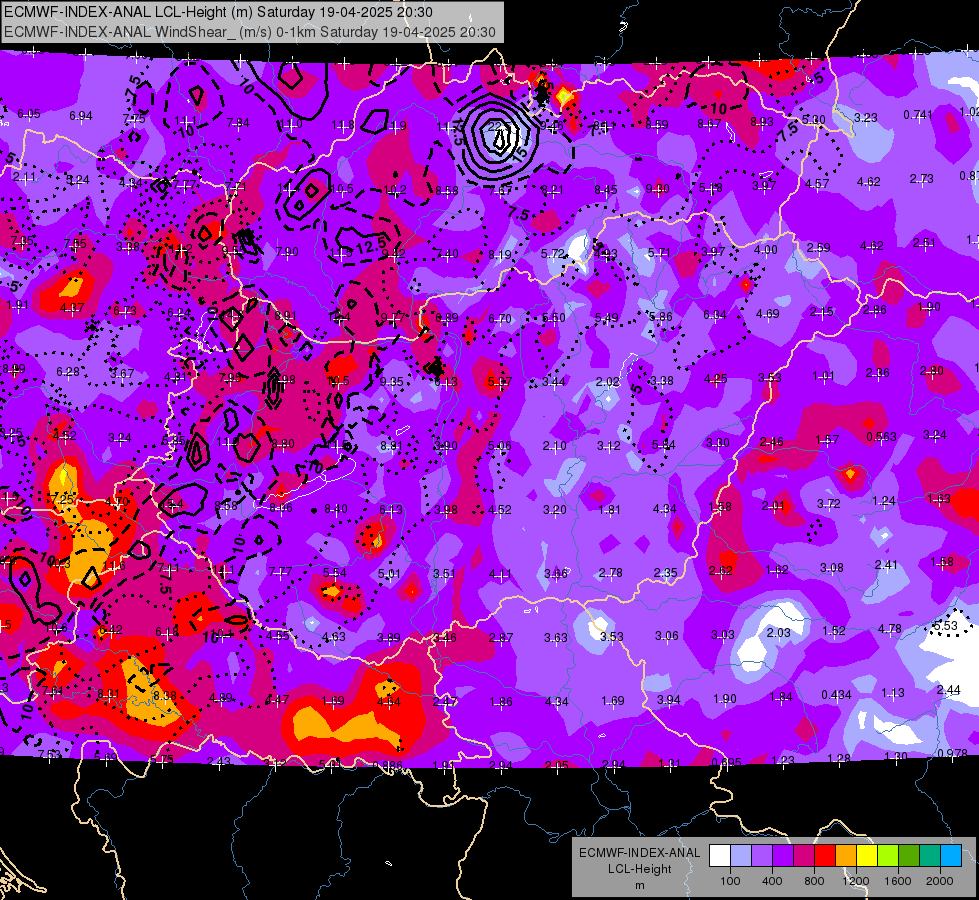Click the '2000' legend scale label
979x900 pixels.
pyautogui.click(x=940, y=881)
